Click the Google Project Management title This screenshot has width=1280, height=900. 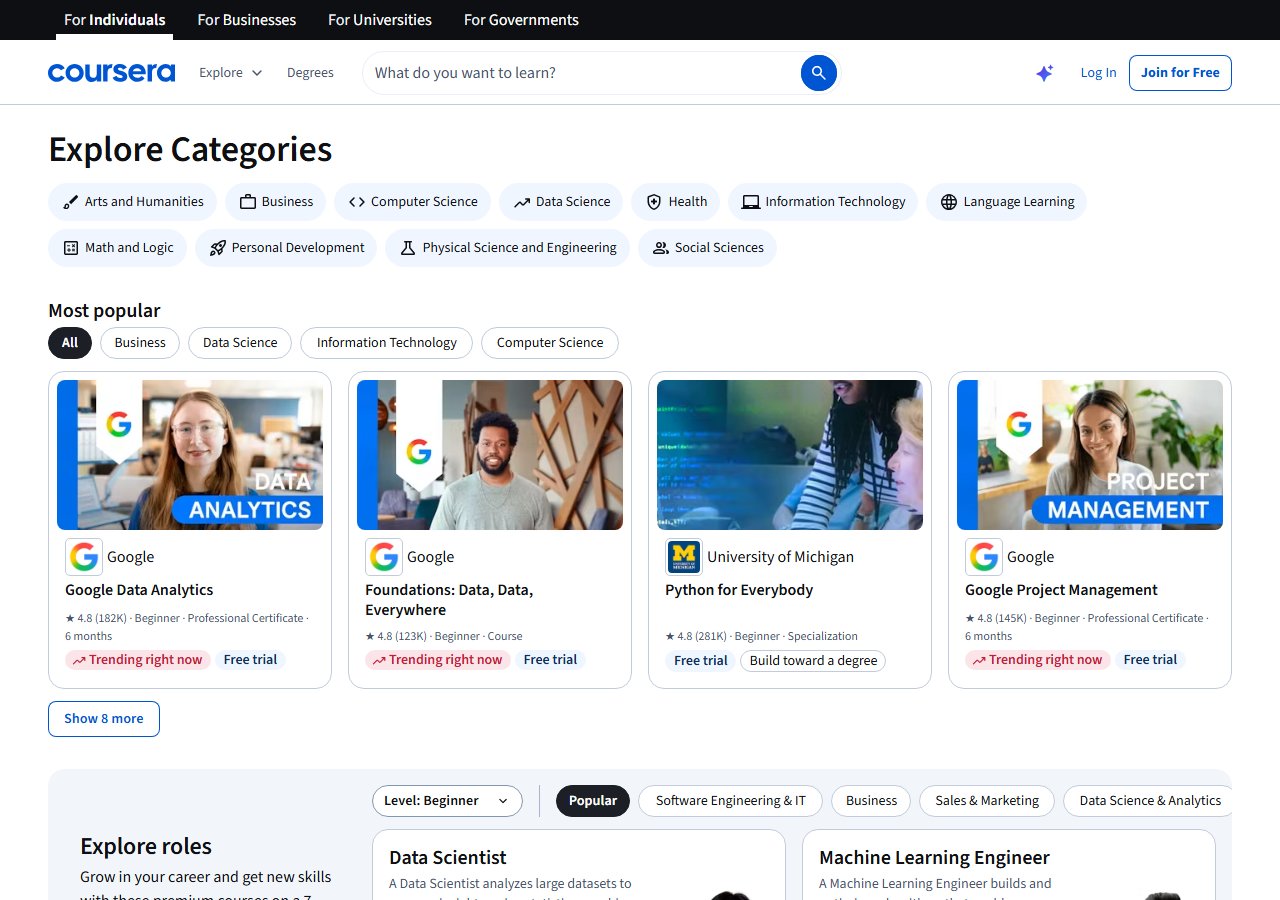point(1061,590)
